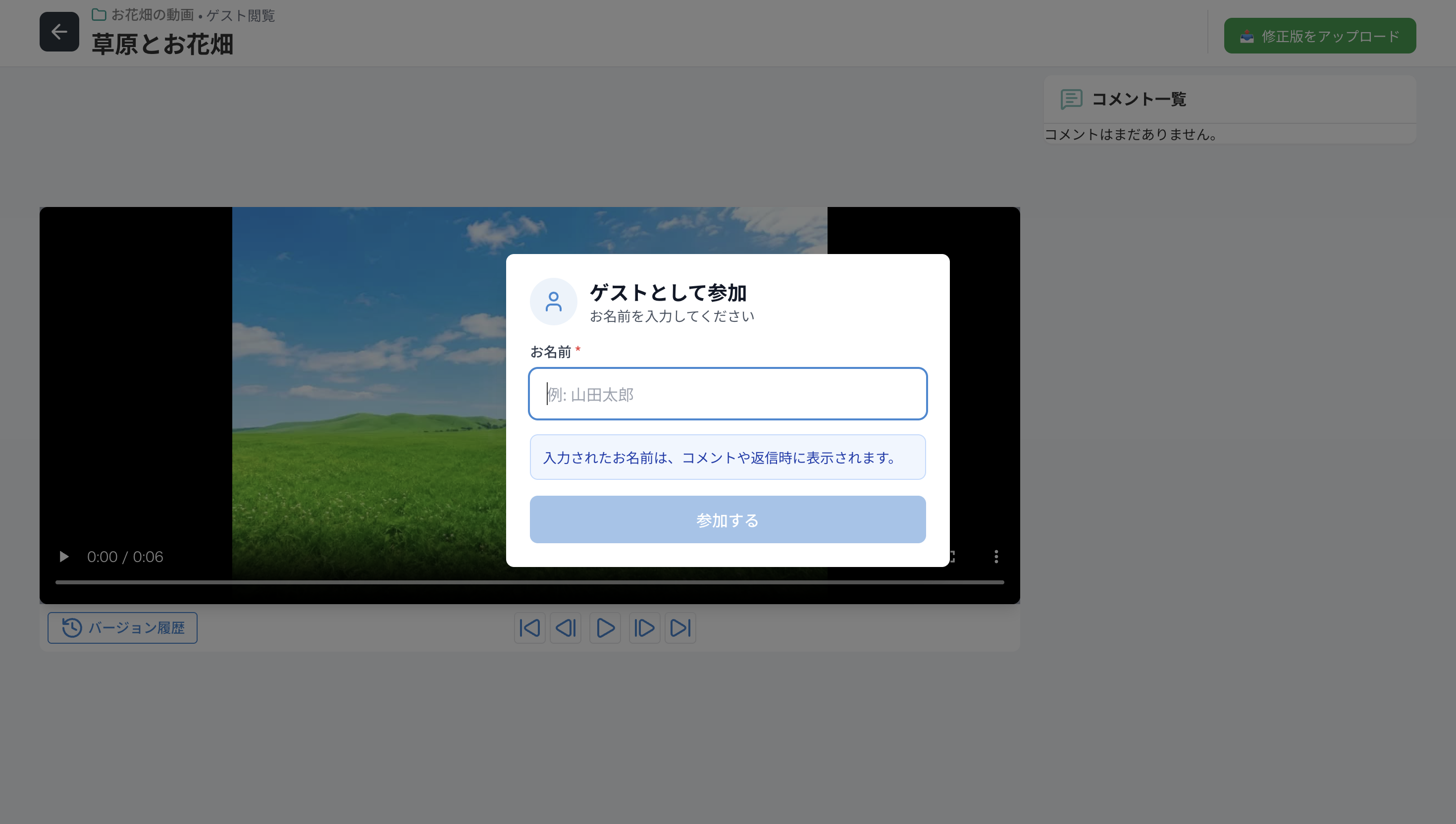Jump to the end of the video
The image size is (1456, 824).
coord(679,627)
